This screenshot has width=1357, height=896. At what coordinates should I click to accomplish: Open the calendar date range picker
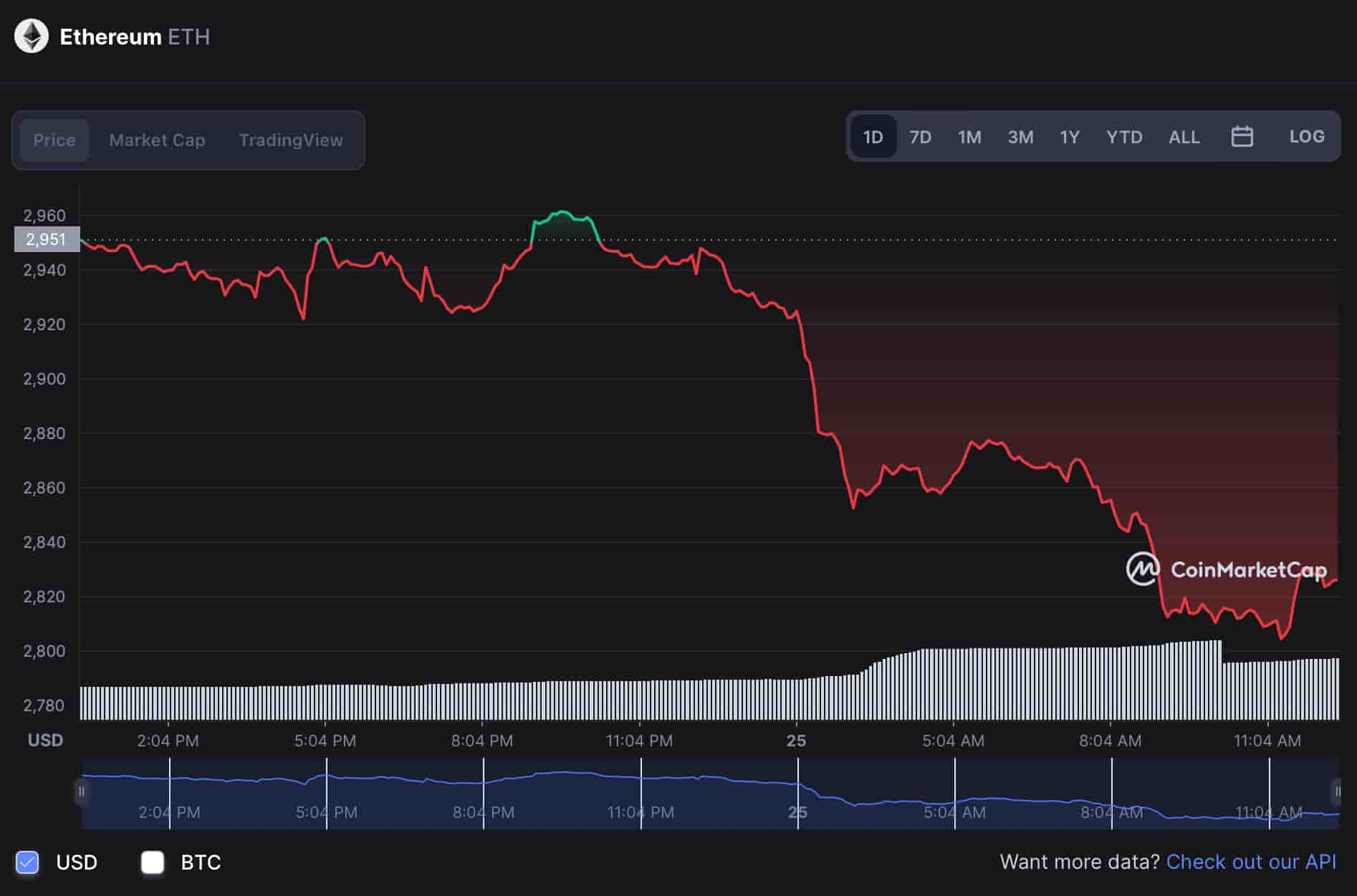tap(1242, 136)
